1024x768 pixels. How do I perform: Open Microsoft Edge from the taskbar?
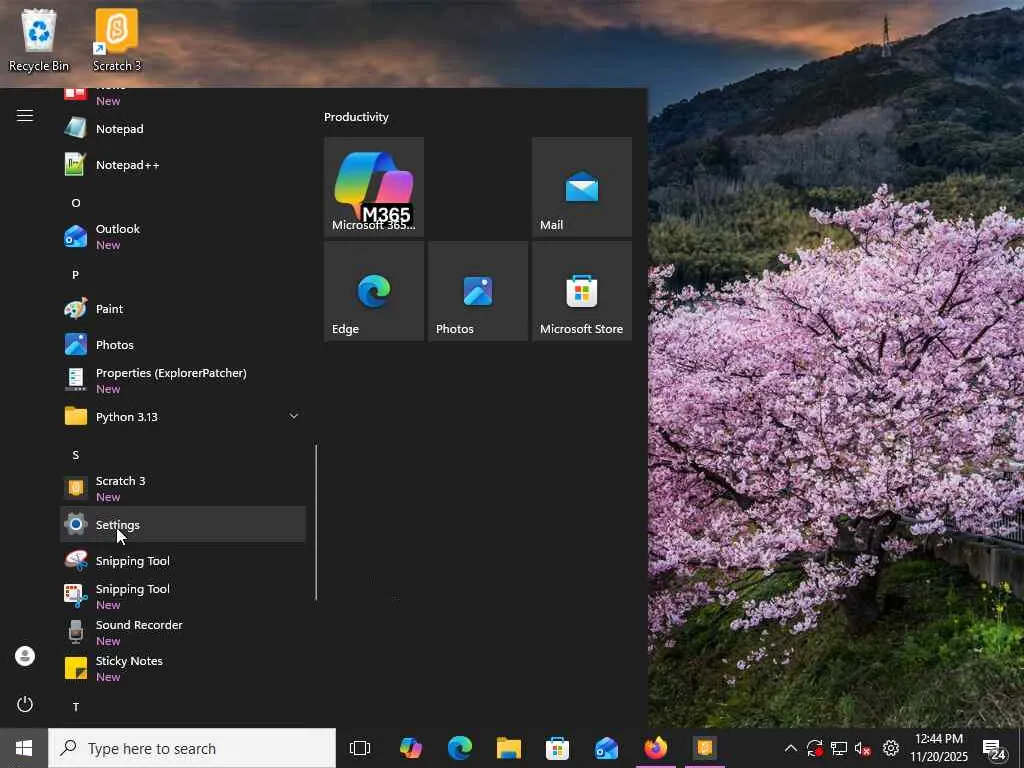(x=460, y=748)
